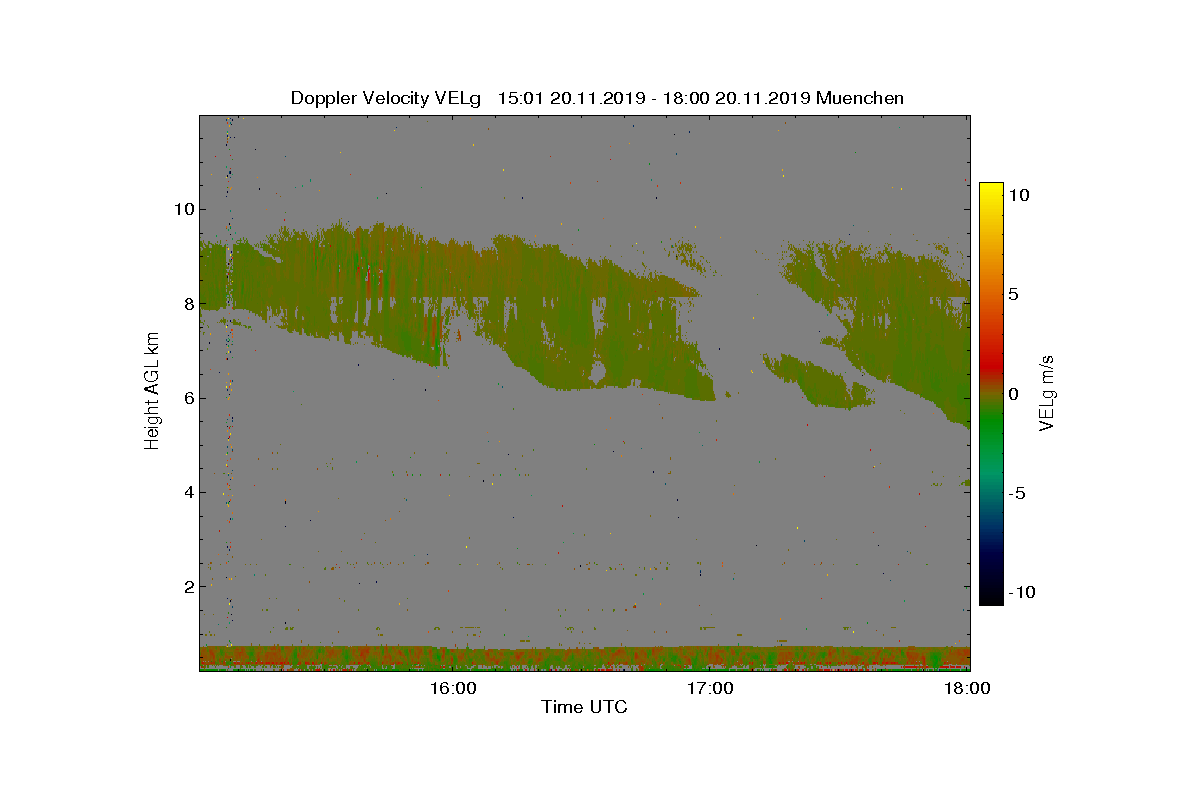
Task: Click the yellow top of the velocity colorbar
Action: (991, 190)
